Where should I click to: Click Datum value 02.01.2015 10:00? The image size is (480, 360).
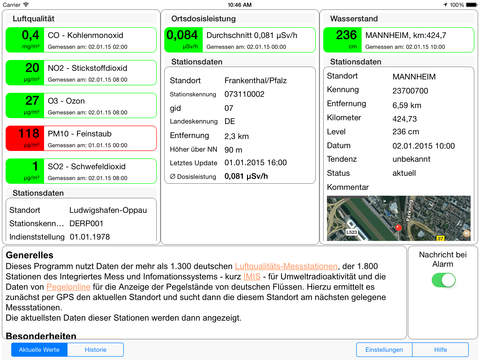424,146
